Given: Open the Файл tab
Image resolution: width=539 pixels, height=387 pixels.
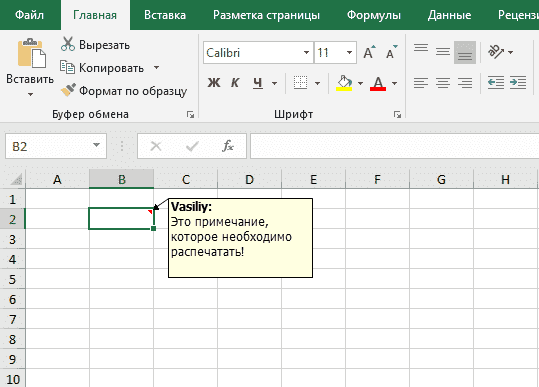Looking at the screenshot, I should (x=30, y=15).
